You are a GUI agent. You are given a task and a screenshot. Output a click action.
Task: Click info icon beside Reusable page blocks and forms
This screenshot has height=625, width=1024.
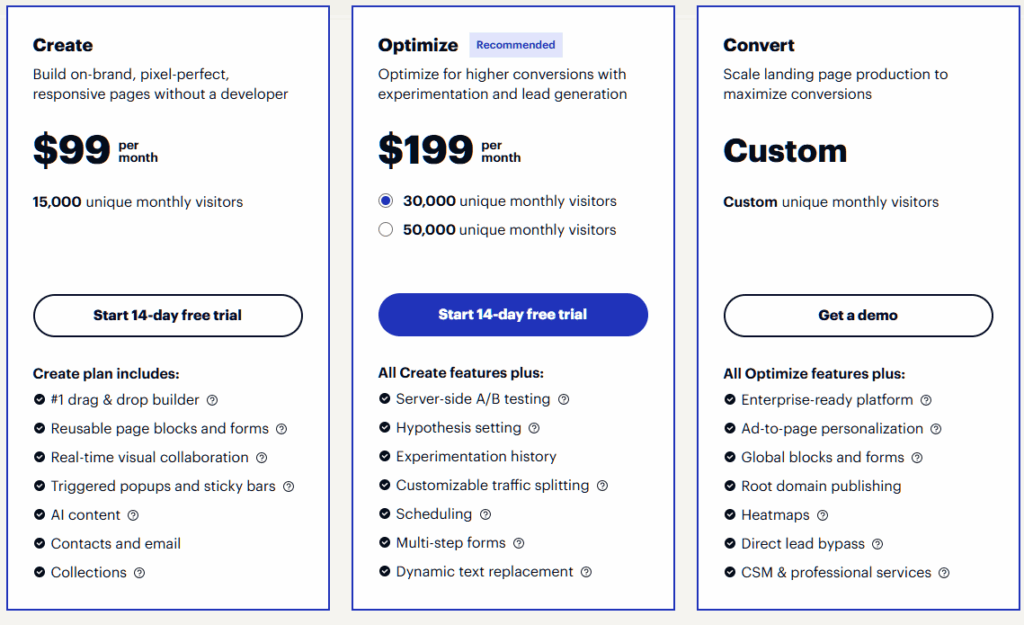point(281,429)
